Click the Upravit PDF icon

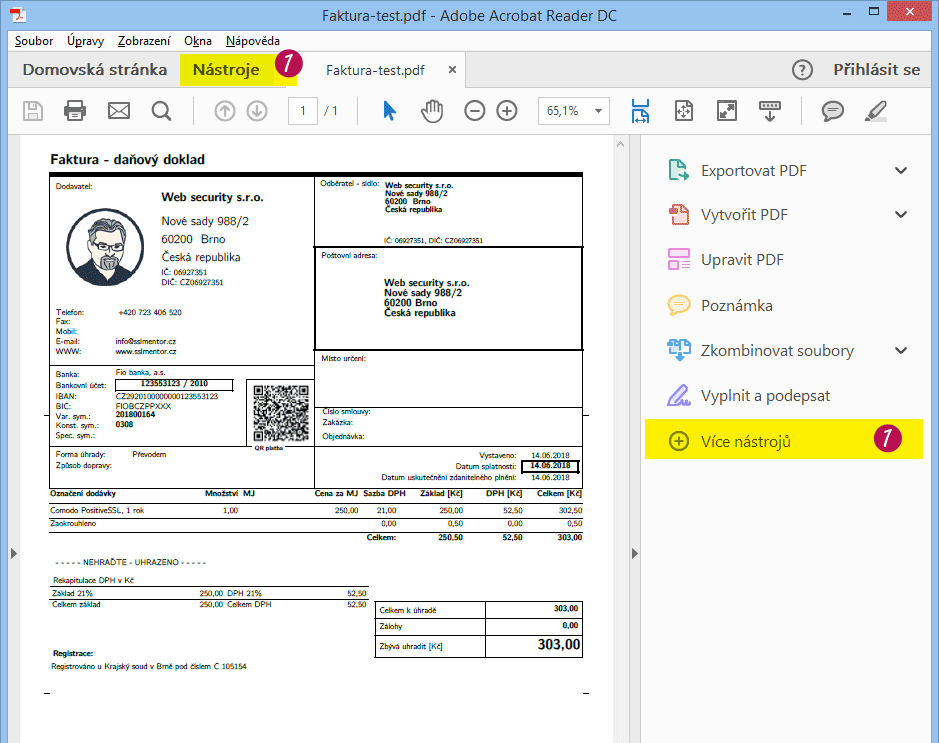678,259
